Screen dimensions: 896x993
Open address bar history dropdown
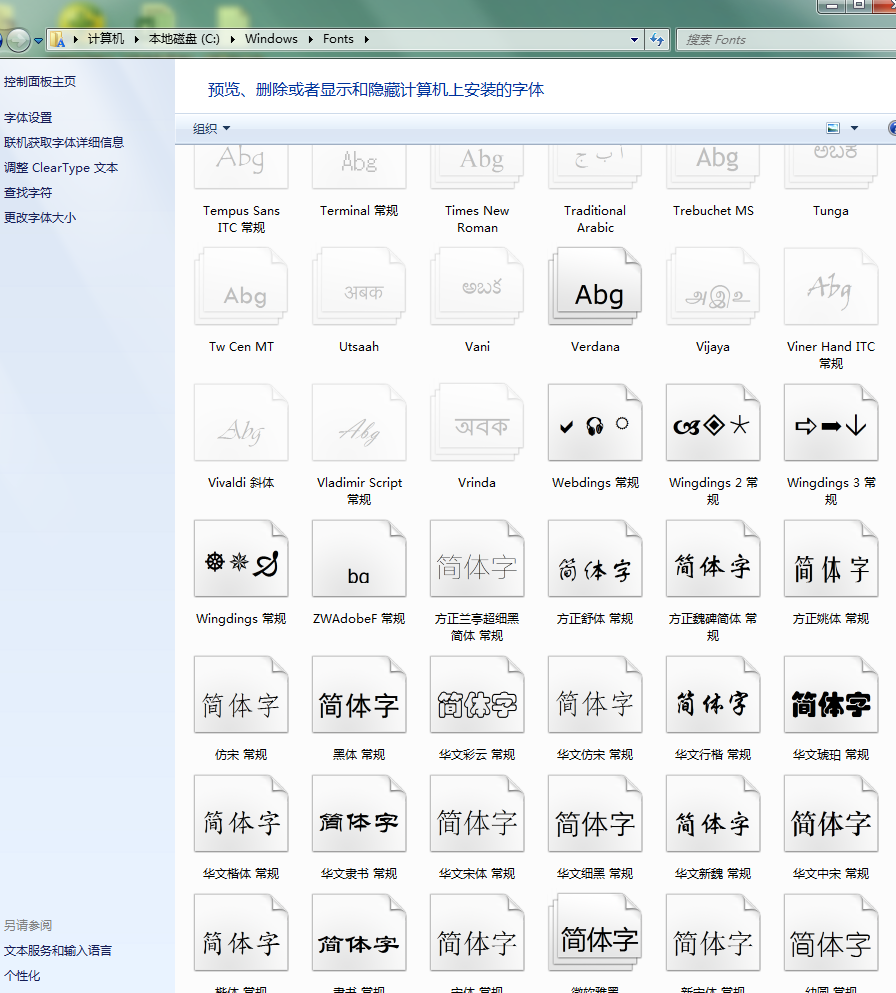634,40
